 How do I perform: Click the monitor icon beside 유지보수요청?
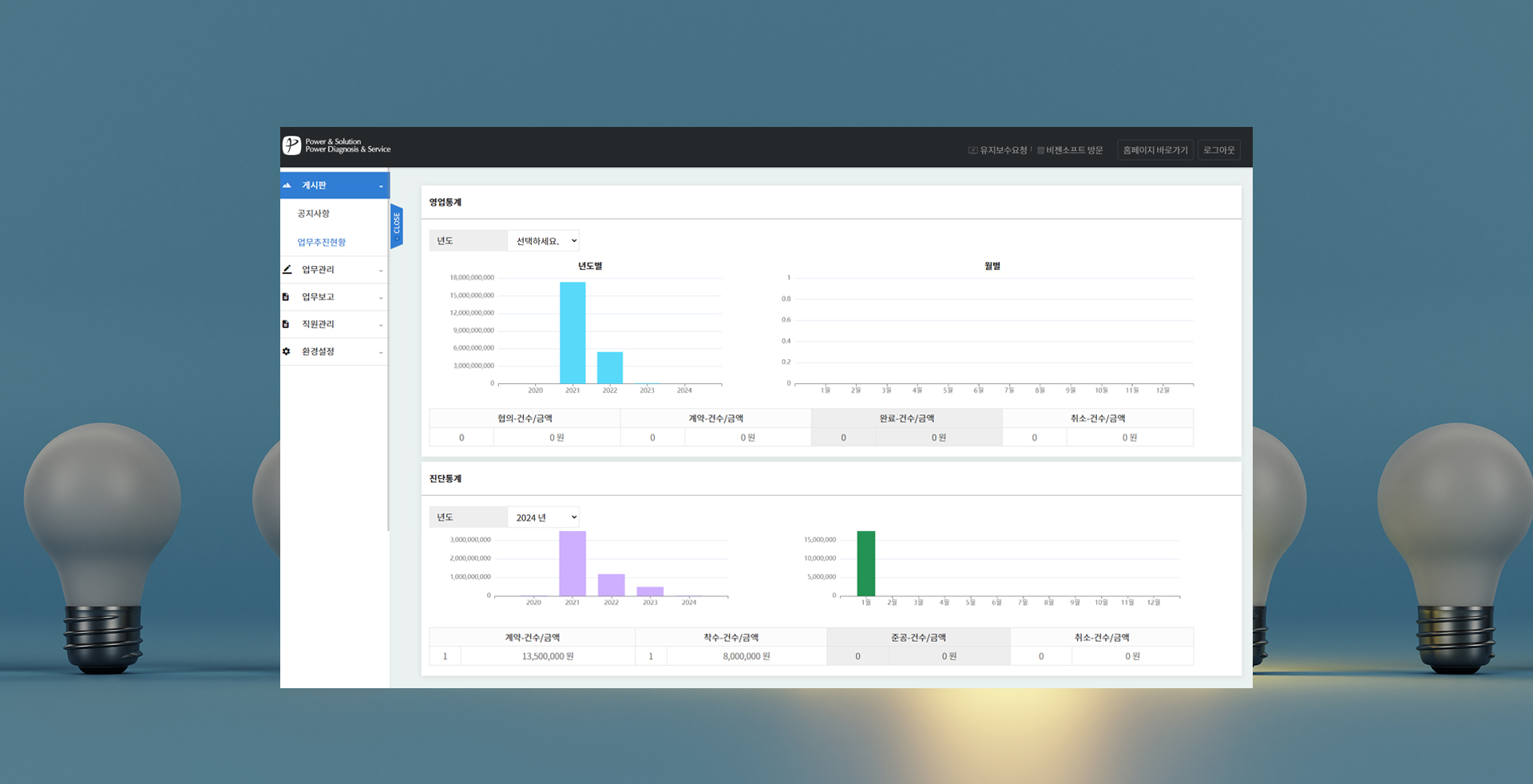[x=972, y=150]
